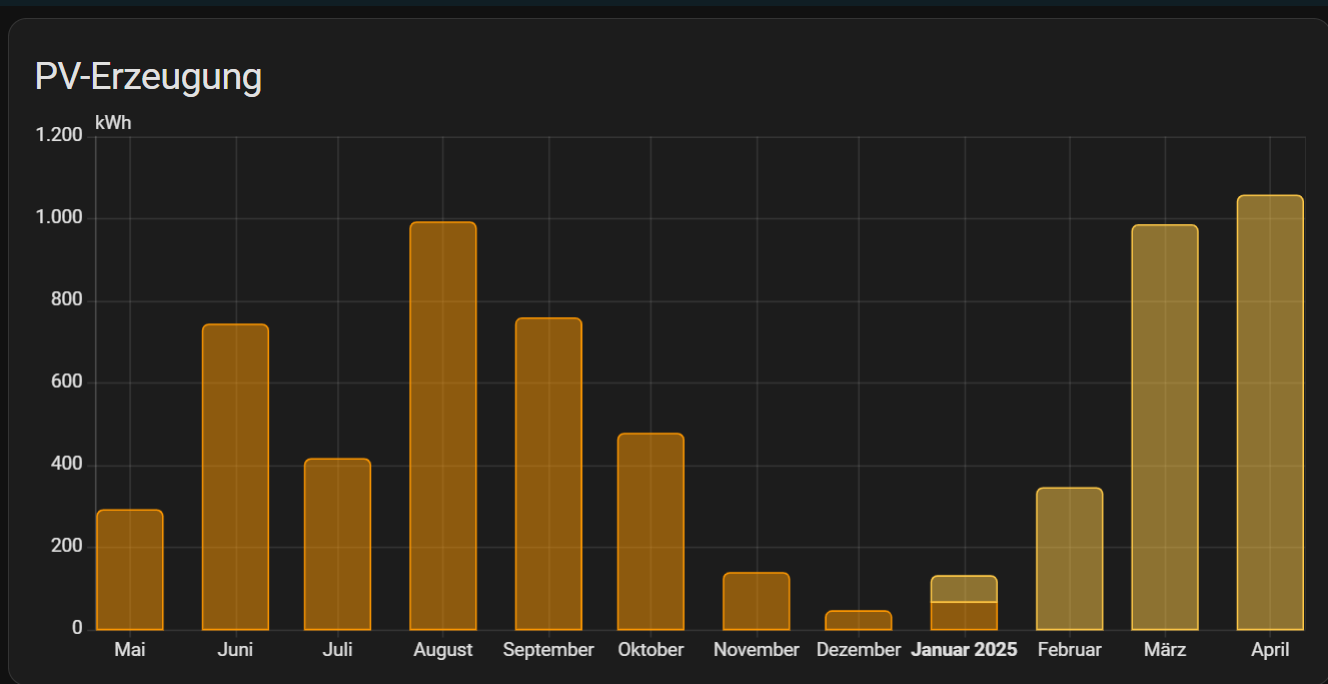Screen dimensions: 1328x684
Task: Click the kWh unit label
Action: point(113,123)
